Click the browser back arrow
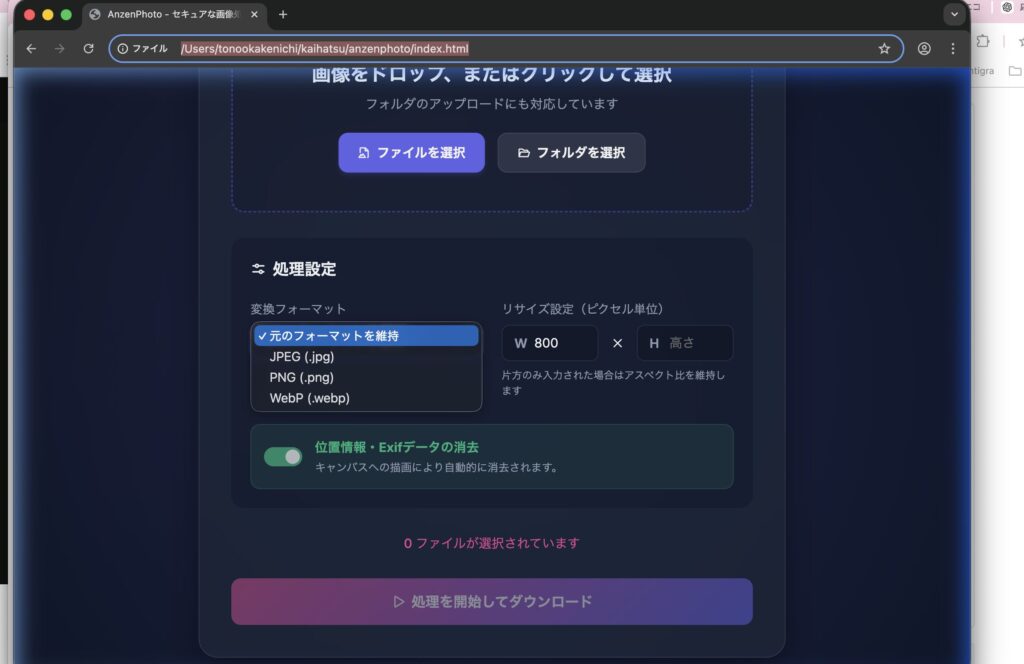The image size is (1024, 664). tap(31, 48)
